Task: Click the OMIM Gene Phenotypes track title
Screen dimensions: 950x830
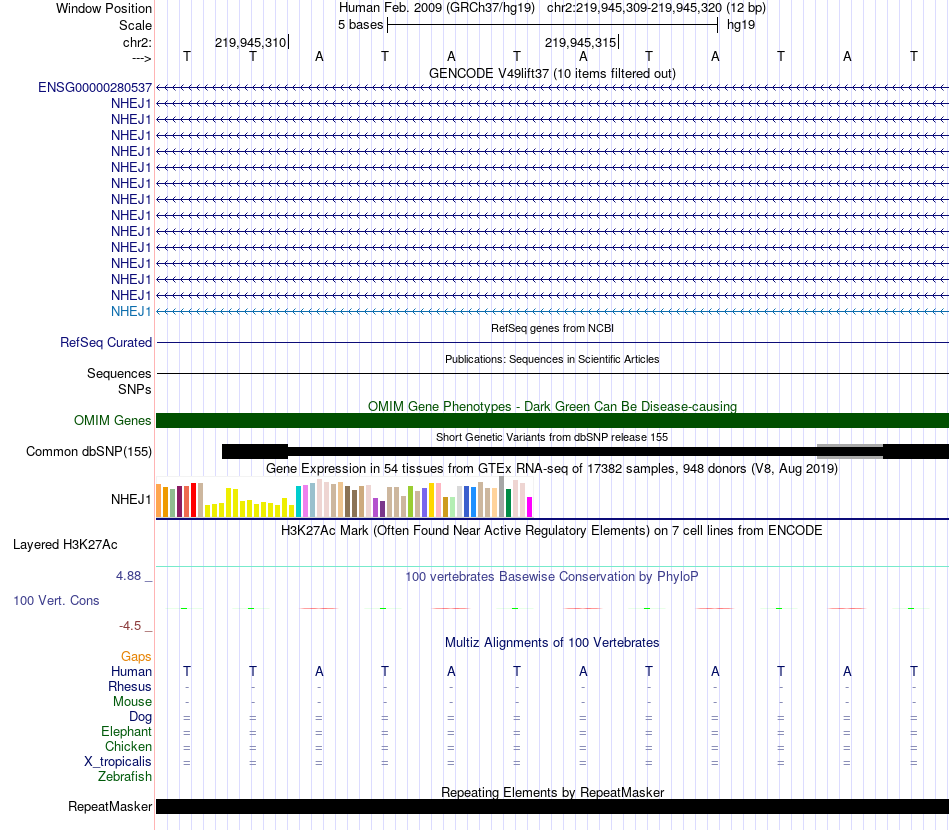Action: pyautogui.click(x=552, y=407)
